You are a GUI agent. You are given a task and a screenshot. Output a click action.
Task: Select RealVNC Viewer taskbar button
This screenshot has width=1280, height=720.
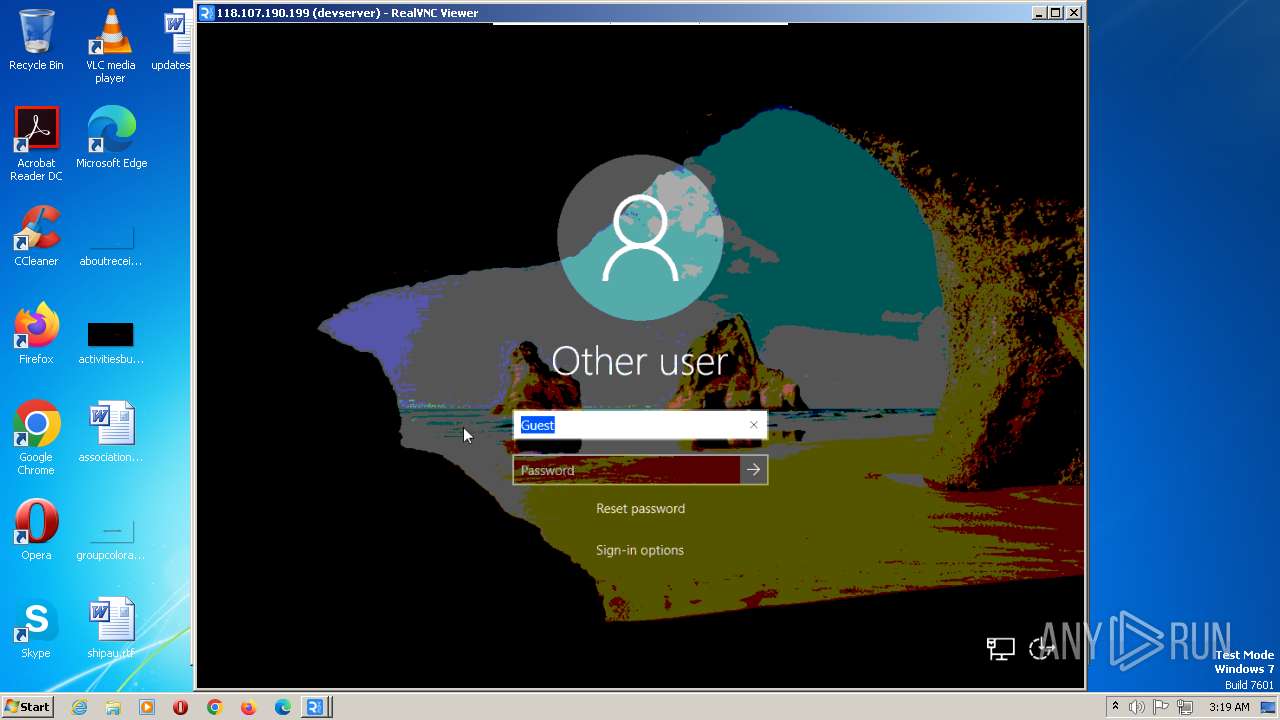point(316,707)
